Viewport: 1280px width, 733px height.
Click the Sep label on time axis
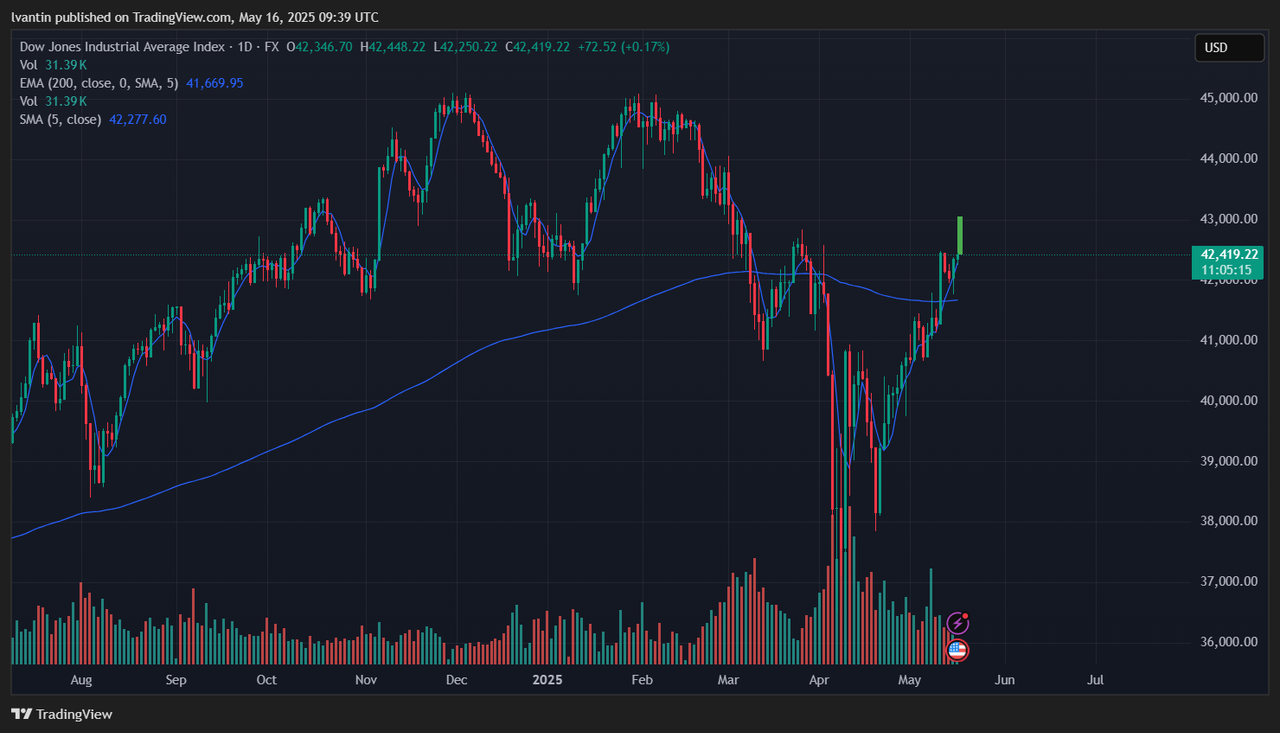[176, 680]
